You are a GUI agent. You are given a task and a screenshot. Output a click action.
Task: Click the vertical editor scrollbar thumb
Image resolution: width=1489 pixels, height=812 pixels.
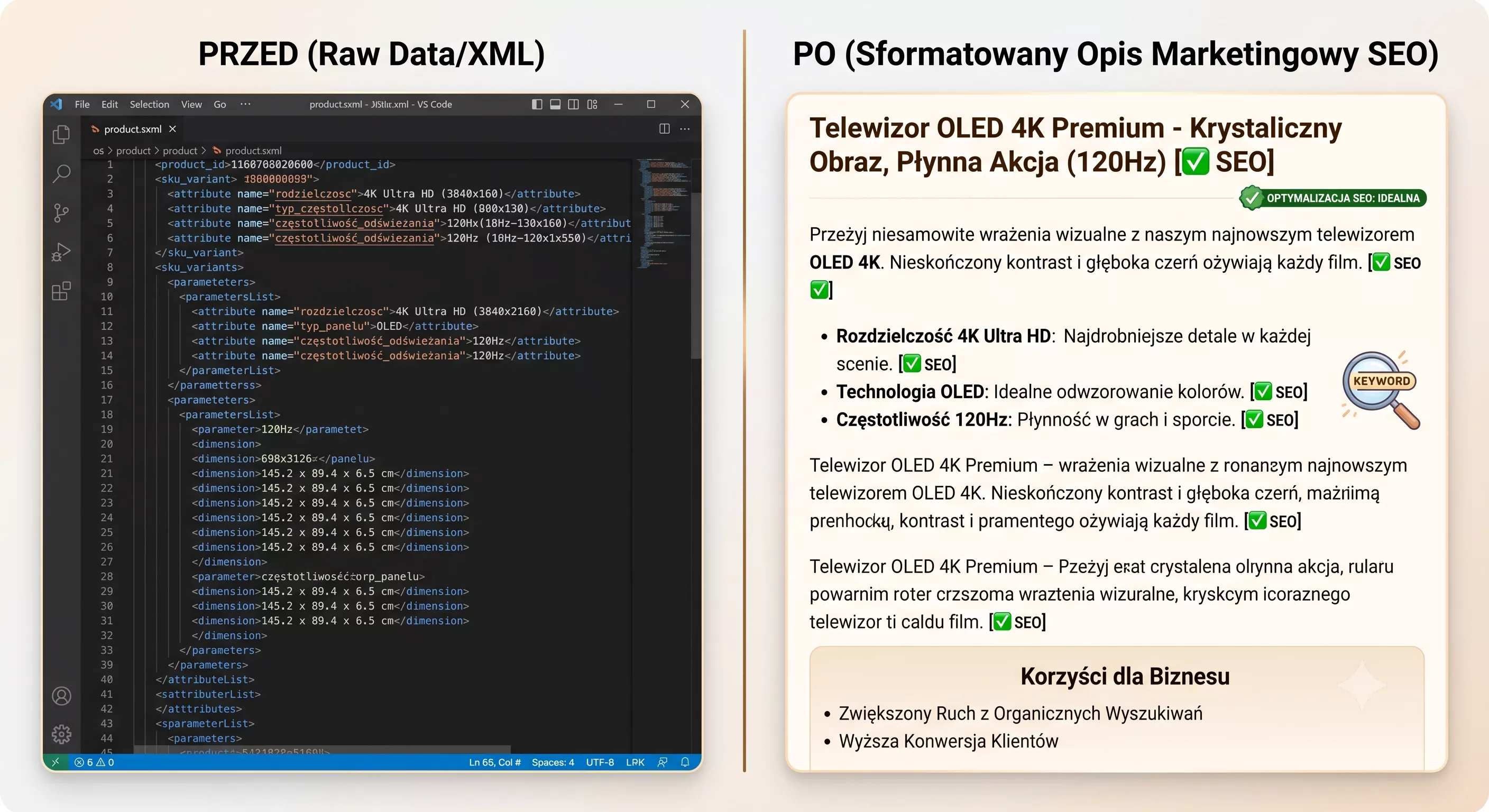click(696, 274)
